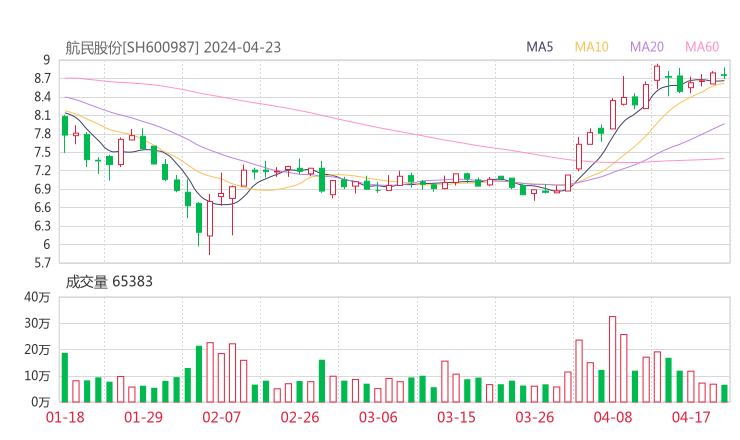This screenshot has height=440, width=740.
Task: Click the 成交量 65383 volume label
Action: [x=109, y=282]
